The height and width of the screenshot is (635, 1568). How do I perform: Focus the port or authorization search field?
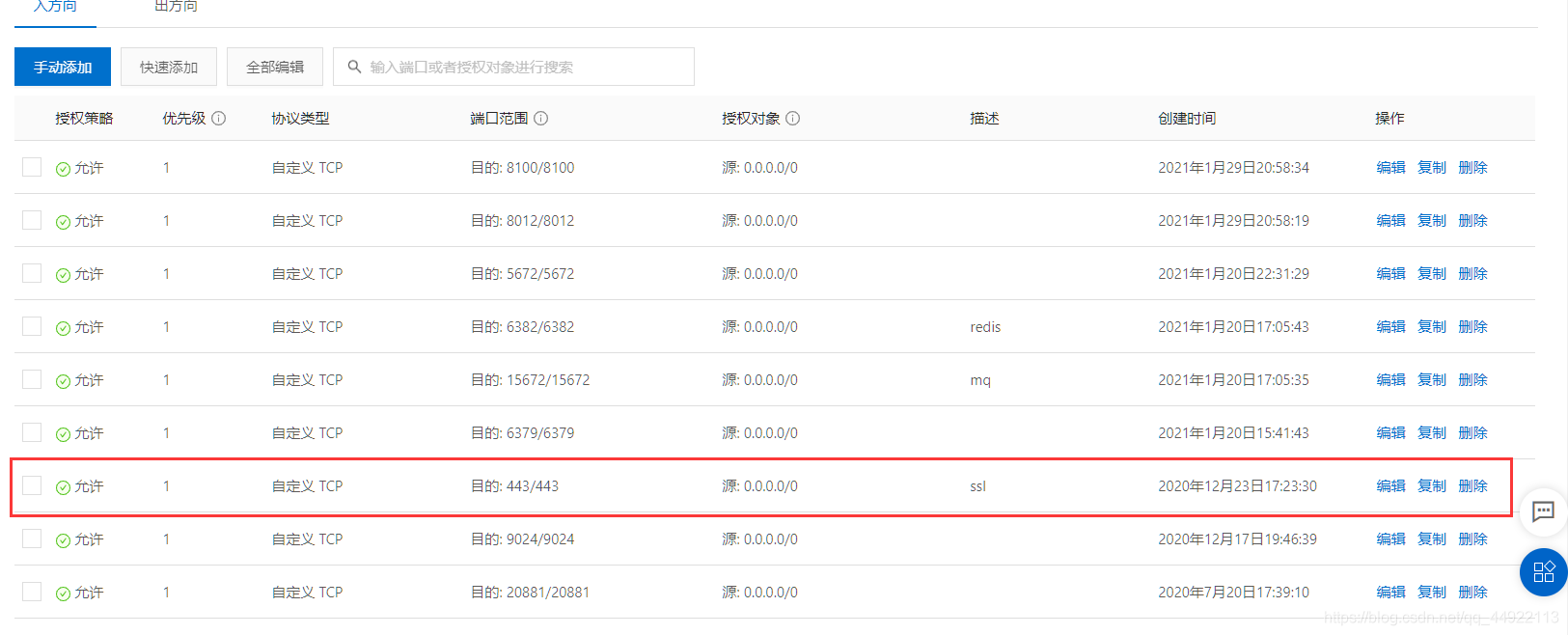pyautogui.click(x=513, y=67)
